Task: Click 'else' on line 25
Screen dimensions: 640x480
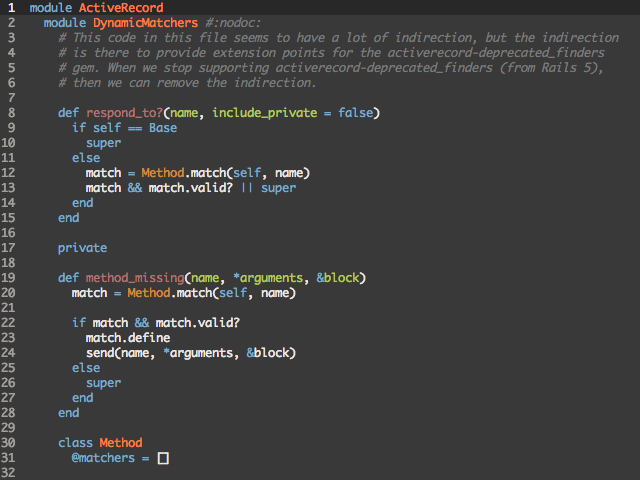Action: pos(86,368)
